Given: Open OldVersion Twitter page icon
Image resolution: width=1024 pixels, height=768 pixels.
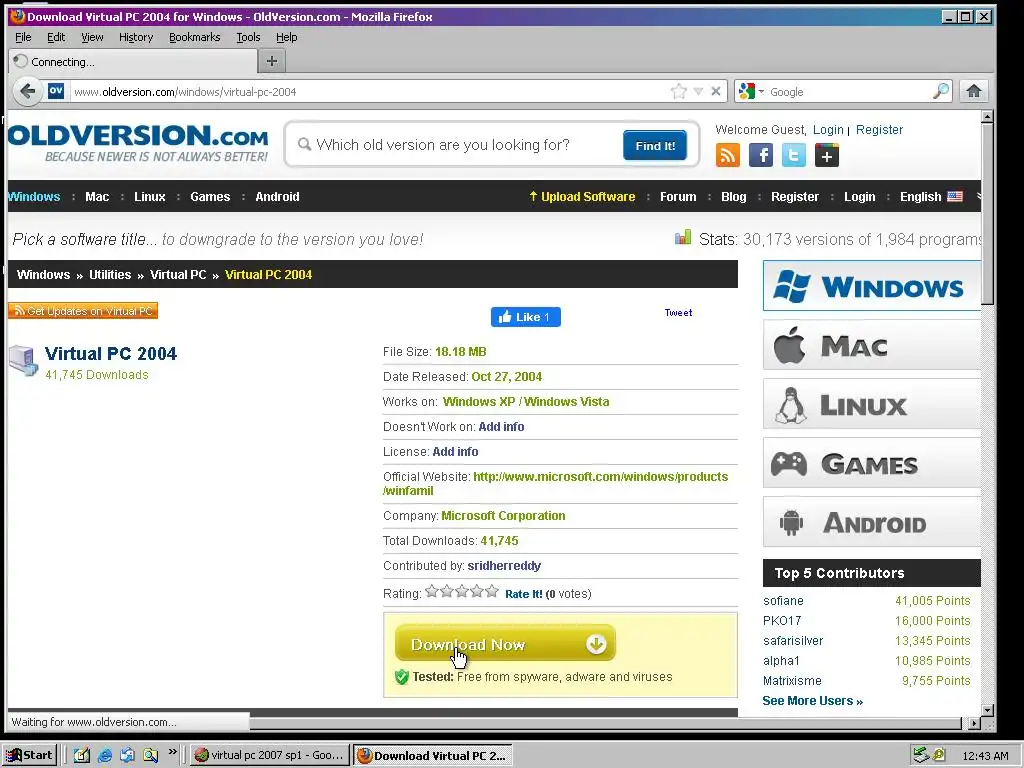Looking at the screenshot, I should click(793, 155).
